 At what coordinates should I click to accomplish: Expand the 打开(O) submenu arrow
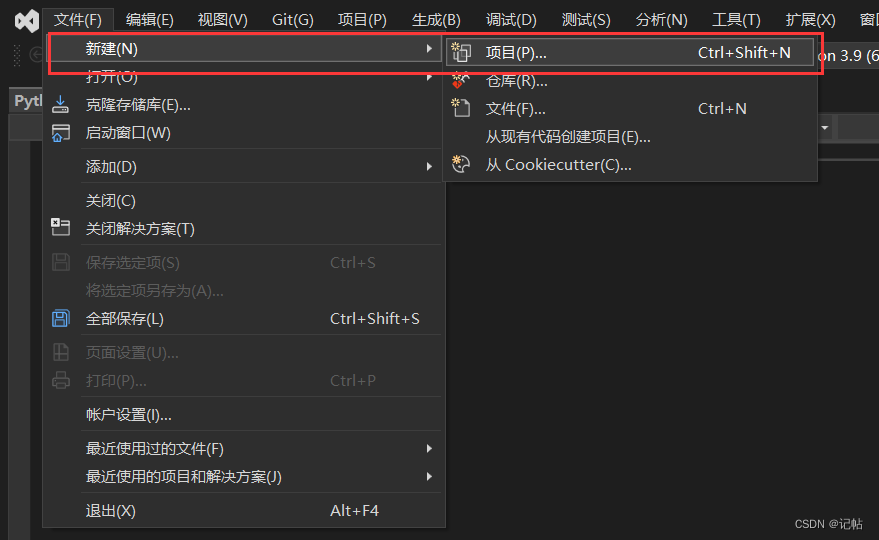pyautogui.click(x=429, y=76)
